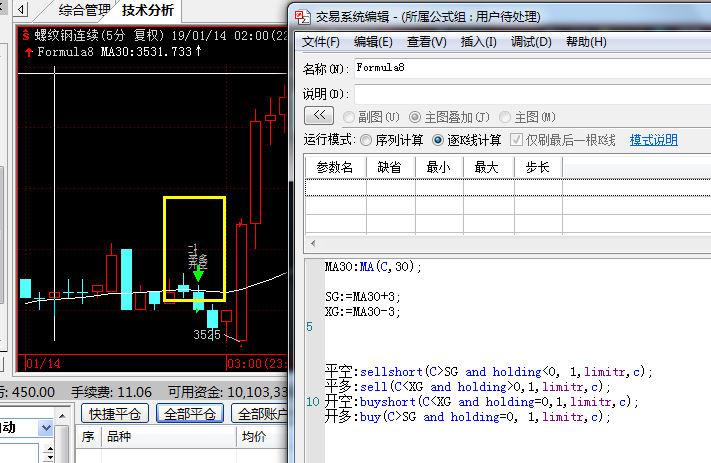711x463 pixels.
Task: Switch to the 综合管理 tab
Action: point(84,10)
